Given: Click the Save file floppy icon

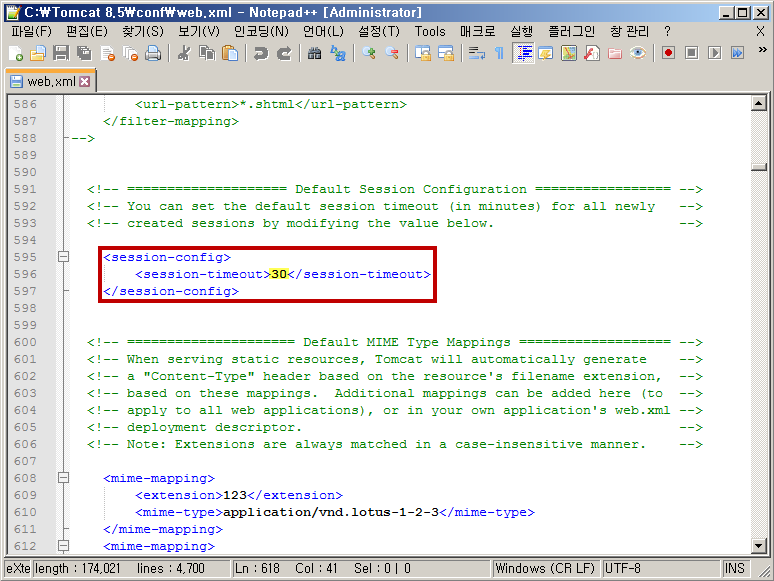Looking at the screenshot, I should [61, 53].
